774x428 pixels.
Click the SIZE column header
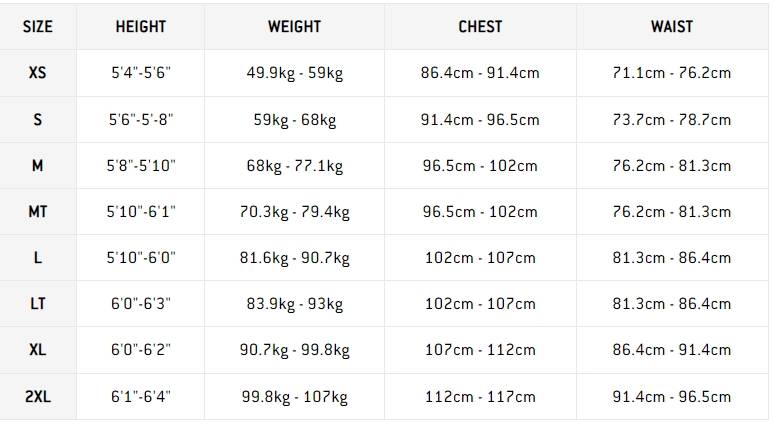38,27
